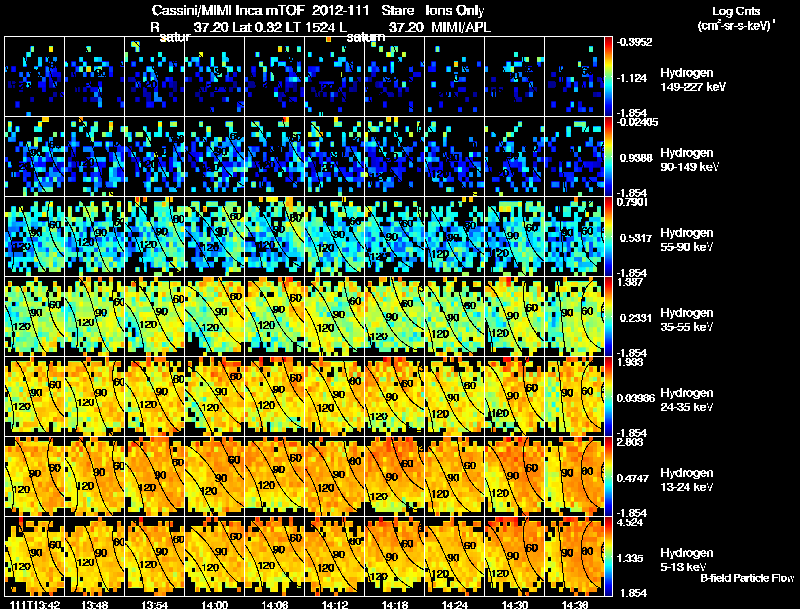Open the 24-35 keV panel at 13:48

tap(94, 397)
